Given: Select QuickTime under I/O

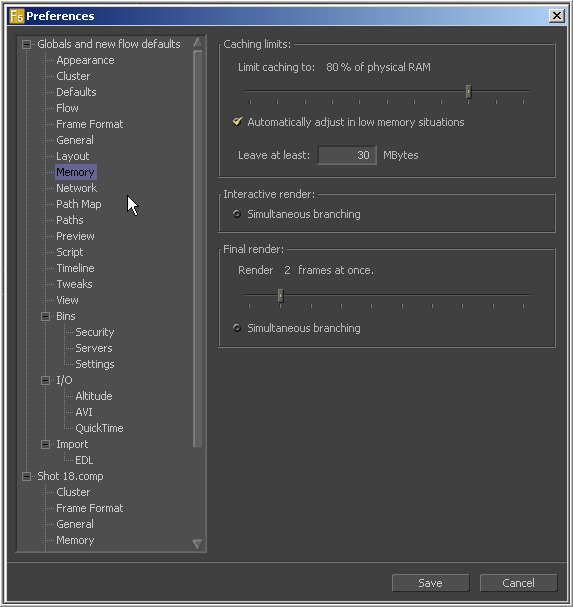Looking at the screenshot, I should click(99, 428).
